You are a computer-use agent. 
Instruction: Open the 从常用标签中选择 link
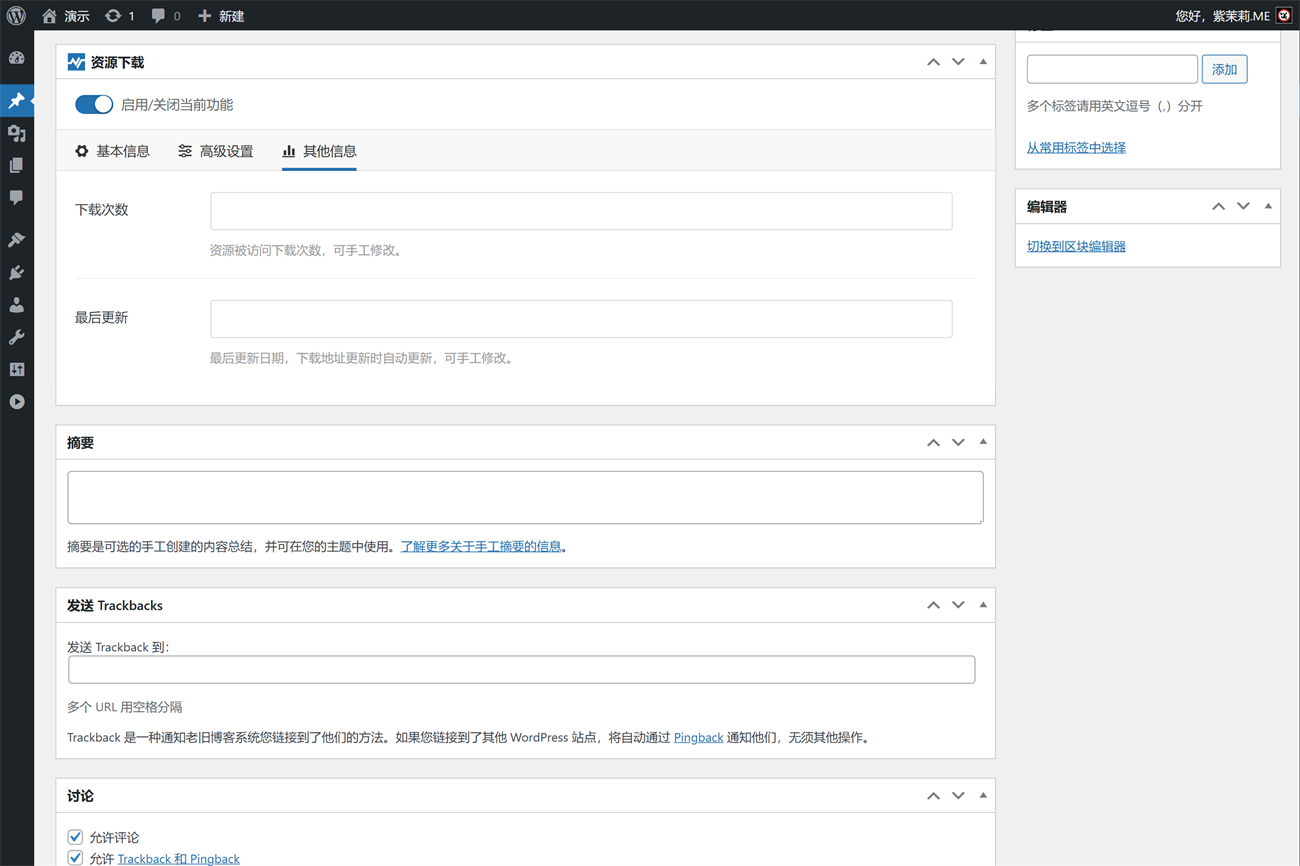(1076, 147)
